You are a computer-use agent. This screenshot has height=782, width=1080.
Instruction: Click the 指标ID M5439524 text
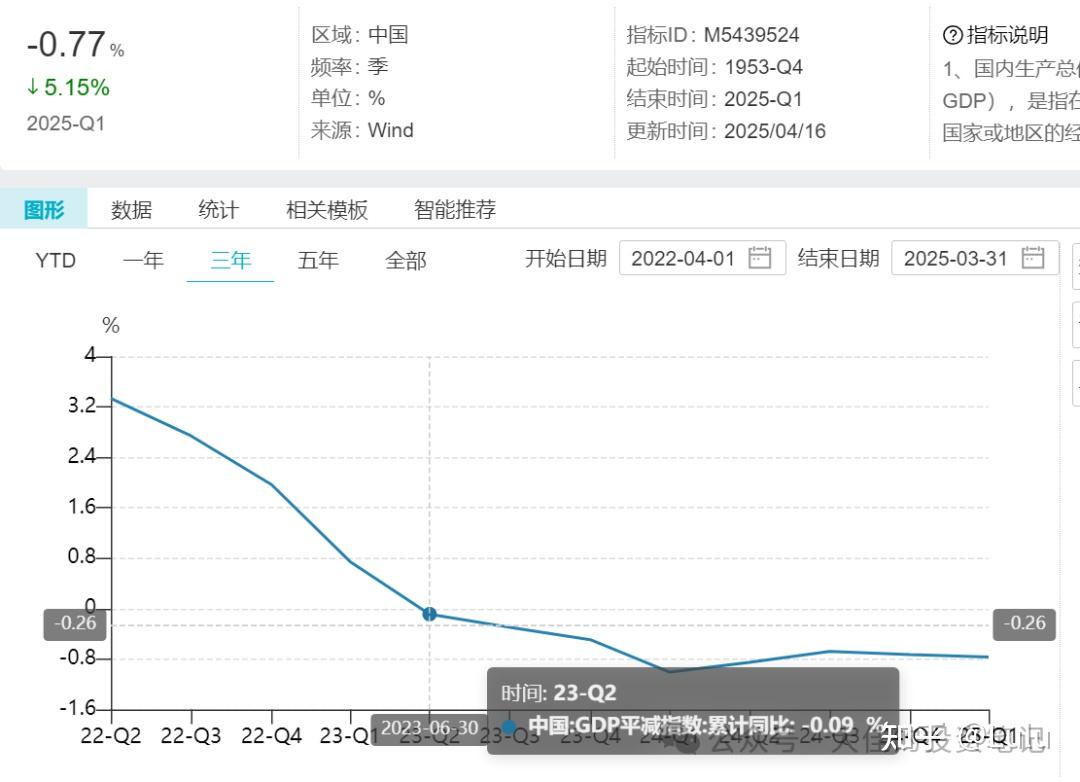tap(711, 34)
